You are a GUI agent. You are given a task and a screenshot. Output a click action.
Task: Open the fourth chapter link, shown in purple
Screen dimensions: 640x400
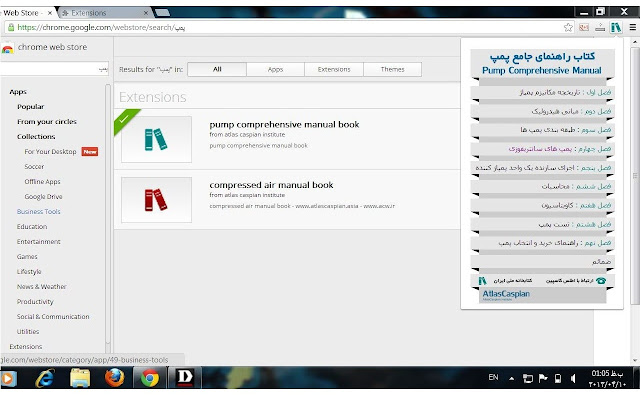coord(560,149)
